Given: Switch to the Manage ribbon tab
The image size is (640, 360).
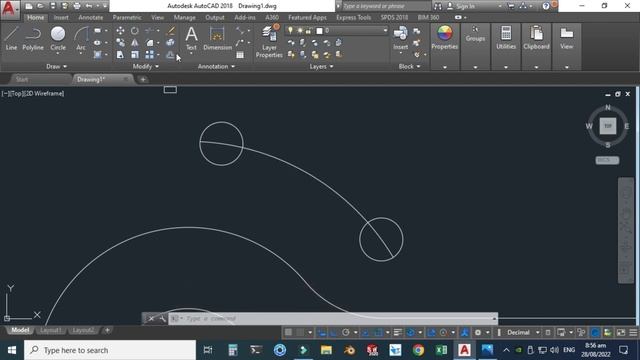Looking at the screenshot, I should click(x=184, y=18).
